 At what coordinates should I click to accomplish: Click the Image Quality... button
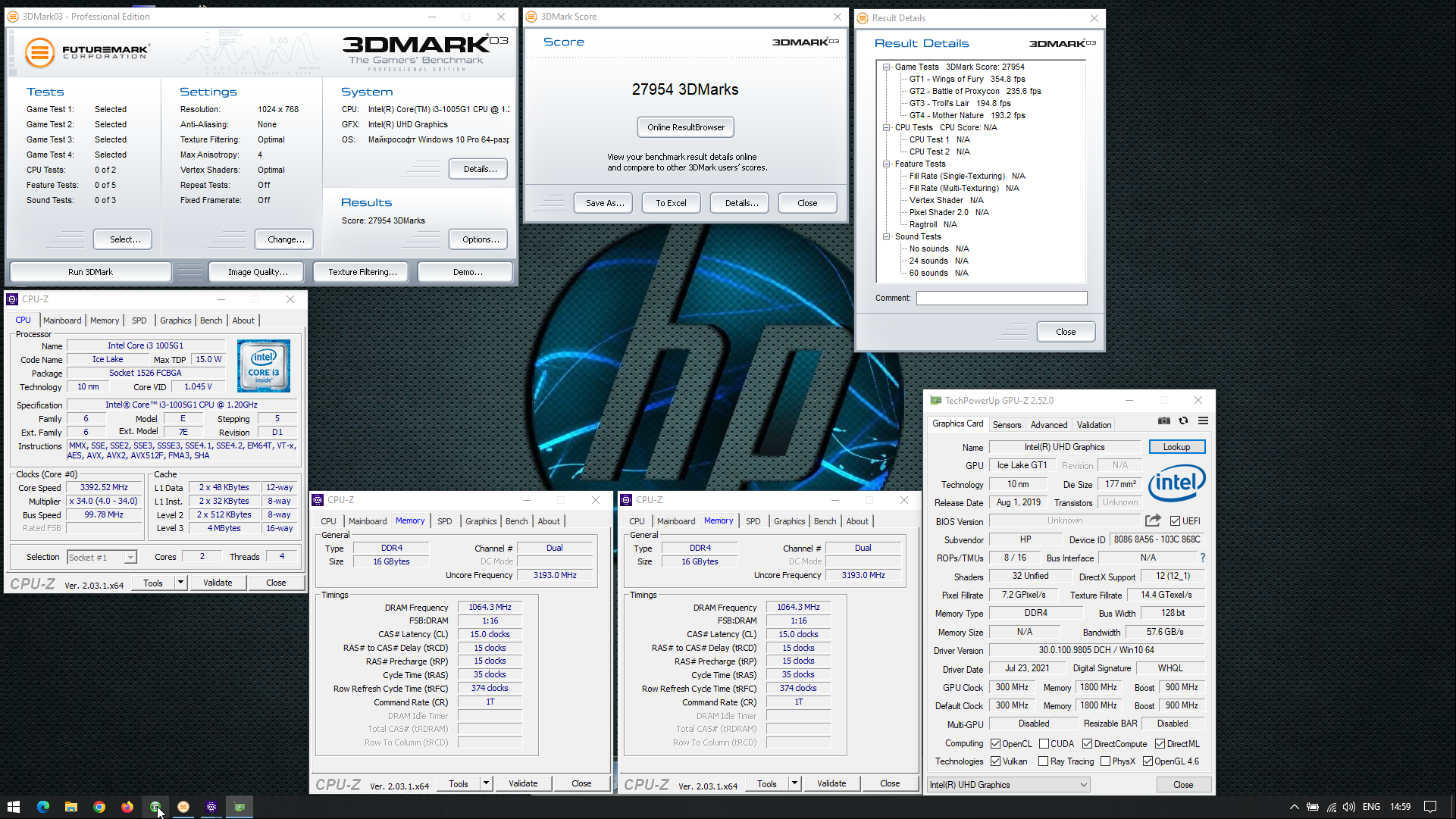coord(258,272)
